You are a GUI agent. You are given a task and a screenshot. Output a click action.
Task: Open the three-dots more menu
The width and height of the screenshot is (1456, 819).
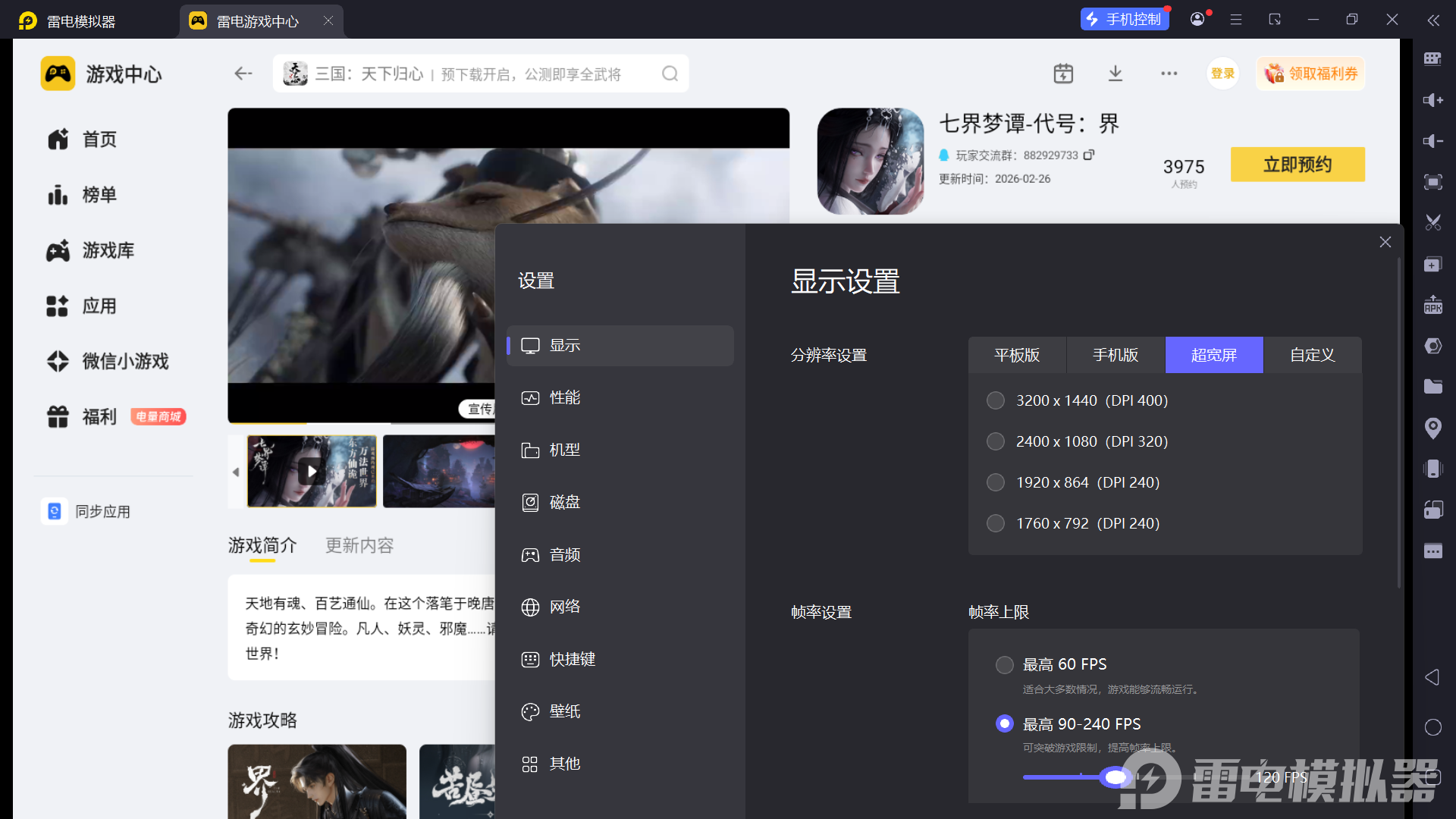coord(1169,74)
